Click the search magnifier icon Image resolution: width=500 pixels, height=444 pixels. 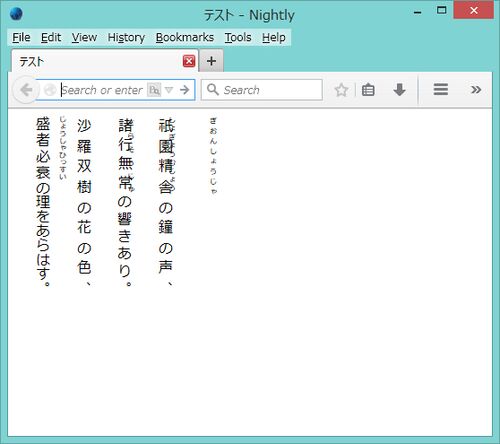click(x=213, y=89)
